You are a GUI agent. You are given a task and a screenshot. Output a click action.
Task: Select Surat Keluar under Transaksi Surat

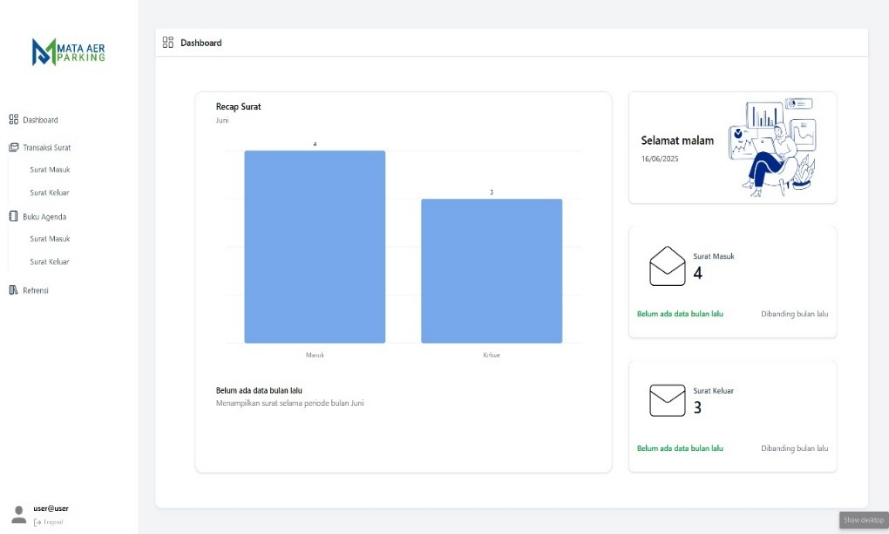[x=49, y=193]
